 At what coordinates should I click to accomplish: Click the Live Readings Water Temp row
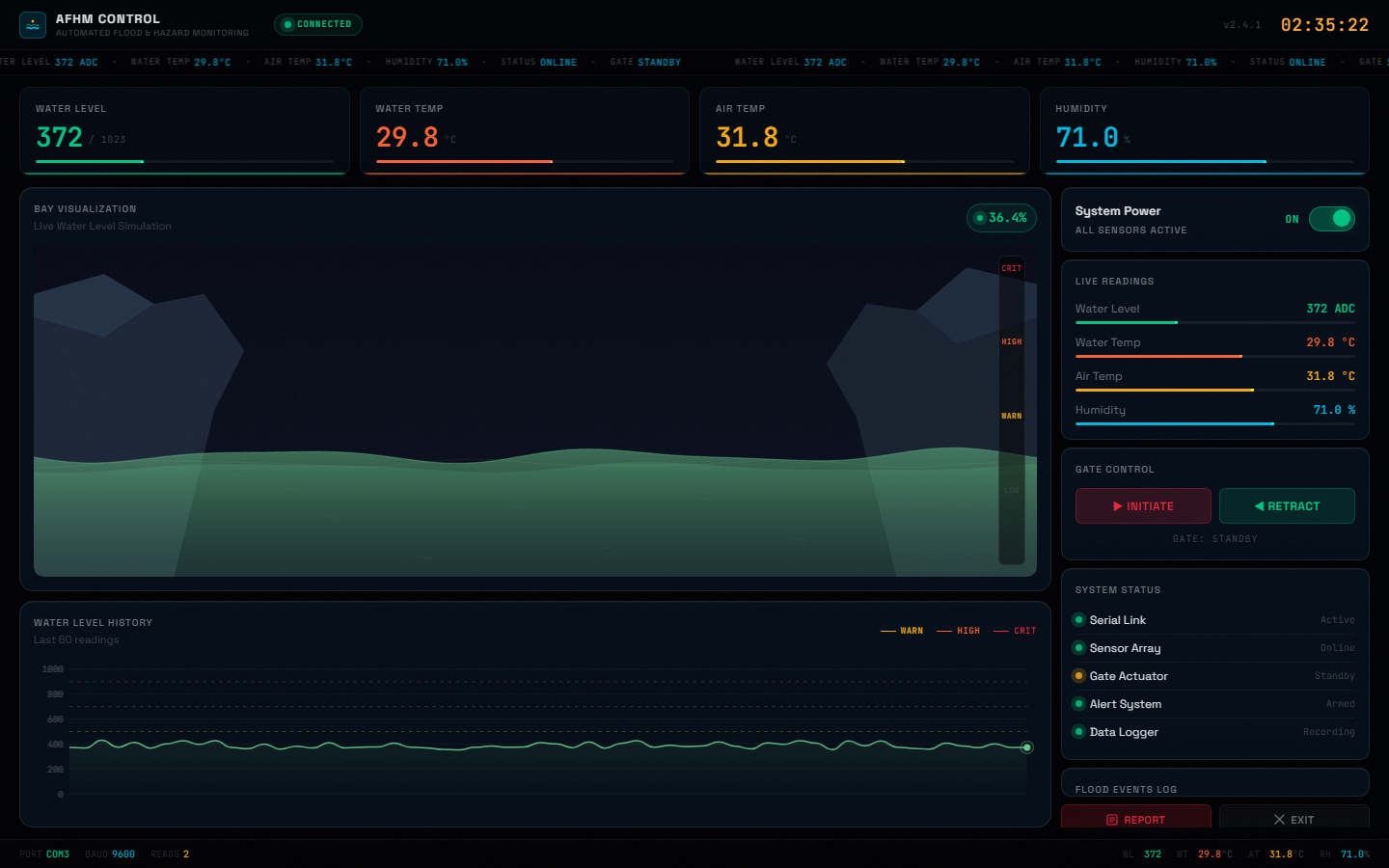point(1215,346)
